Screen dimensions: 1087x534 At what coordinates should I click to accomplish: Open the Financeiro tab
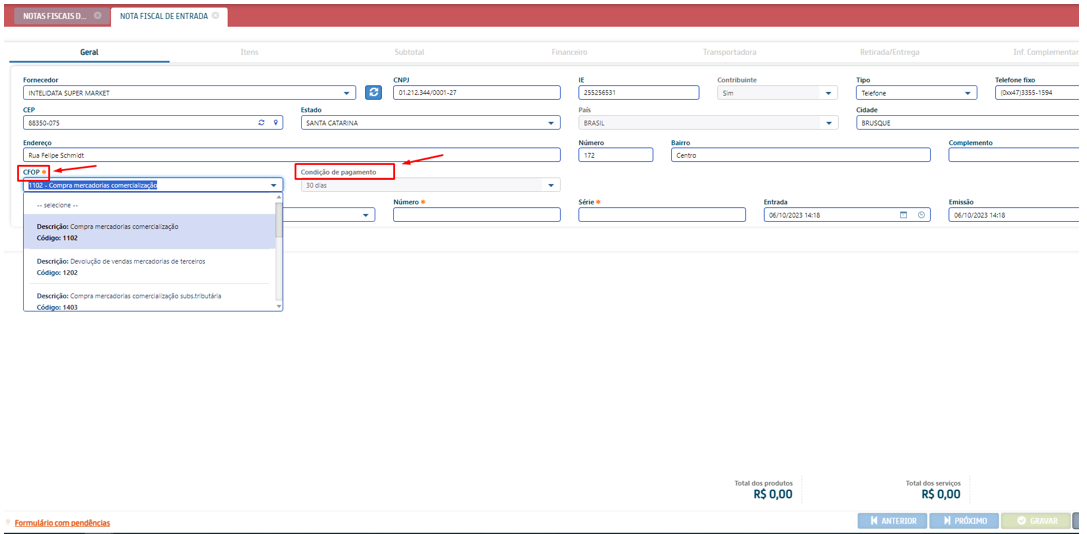tap(569, 52)
